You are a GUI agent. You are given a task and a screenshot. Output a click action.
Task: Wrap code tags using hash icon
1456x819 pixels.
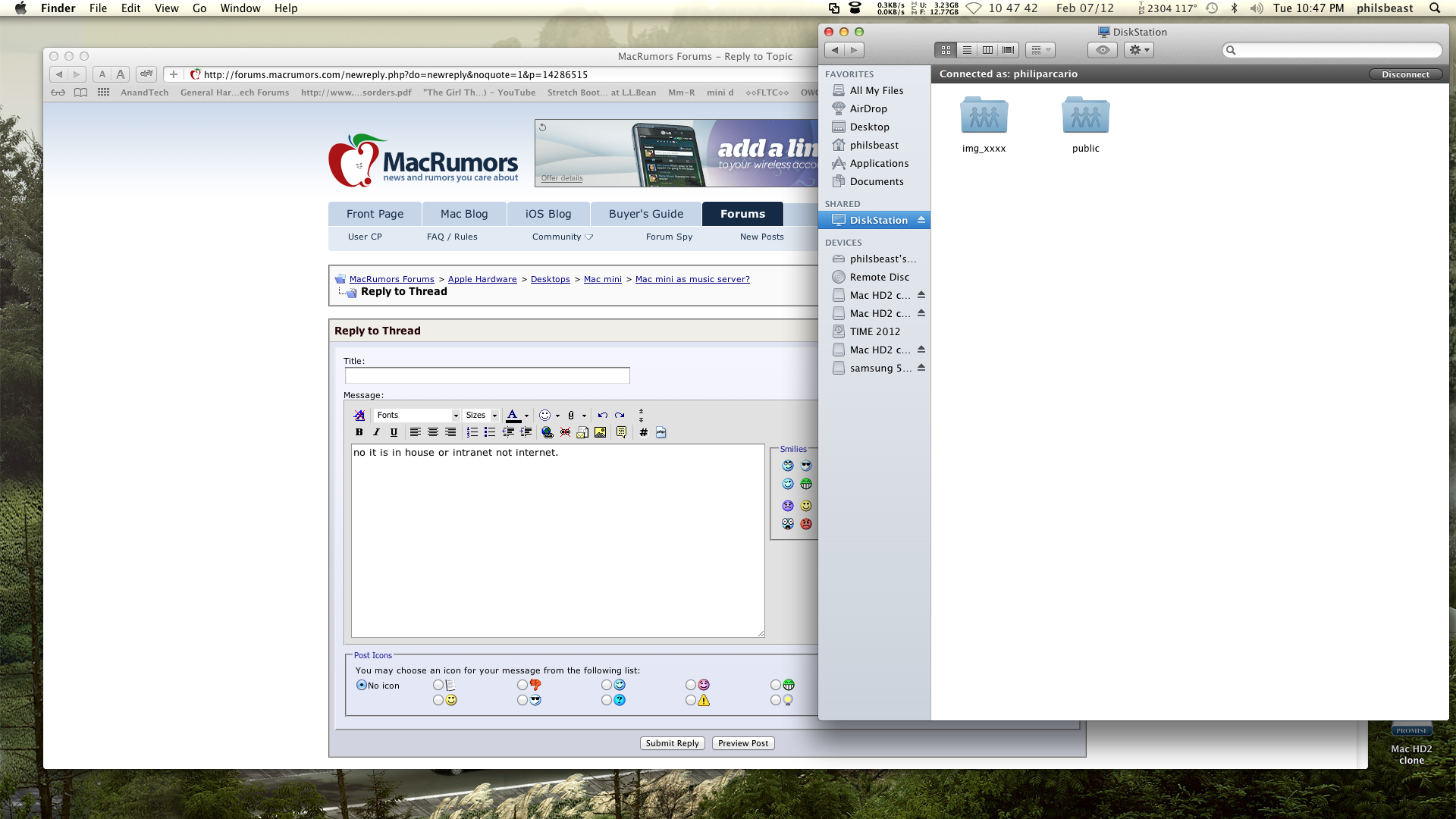click(x=643, y=432)
